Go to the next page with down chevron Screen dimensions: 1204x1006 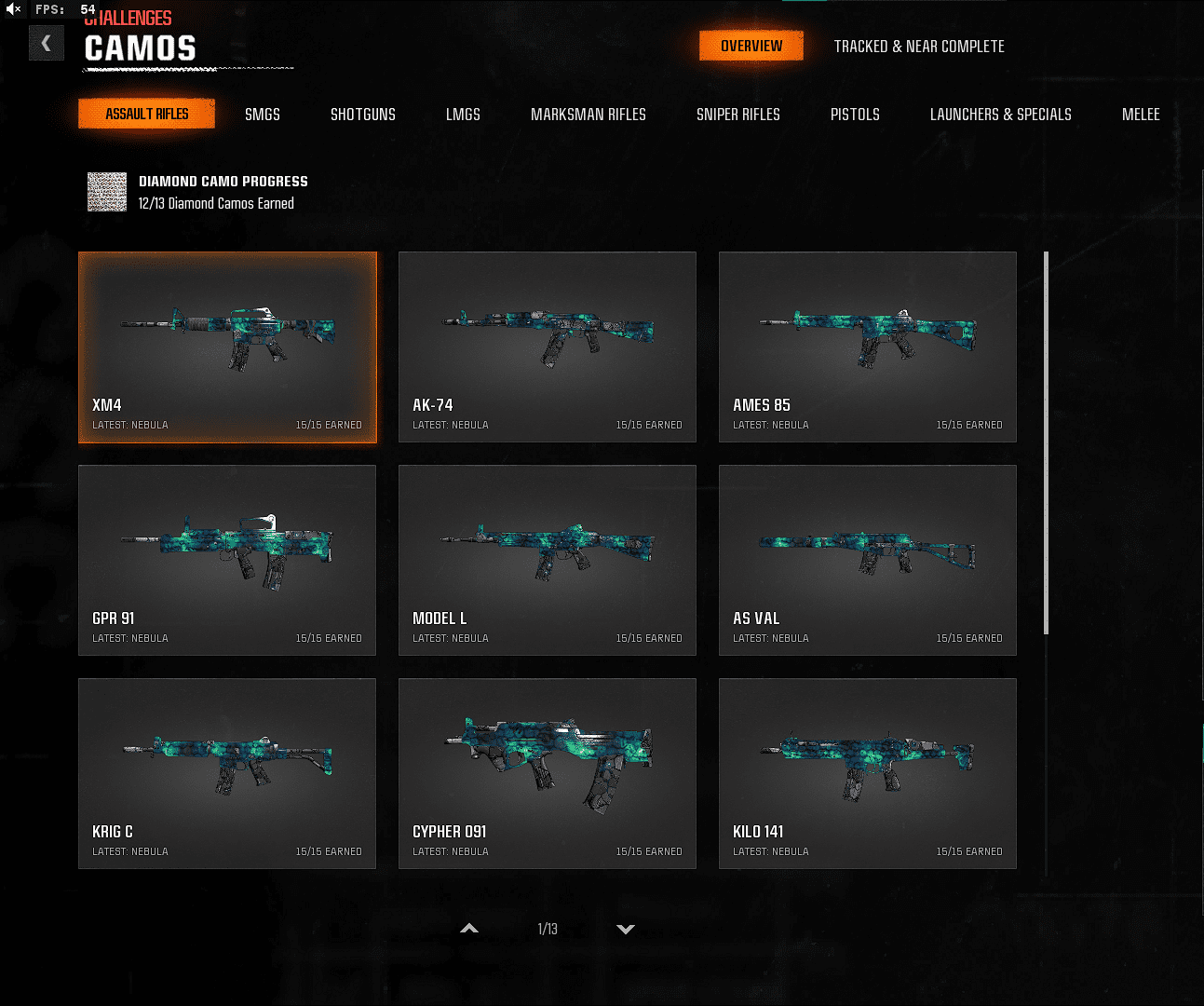(626, 929)
